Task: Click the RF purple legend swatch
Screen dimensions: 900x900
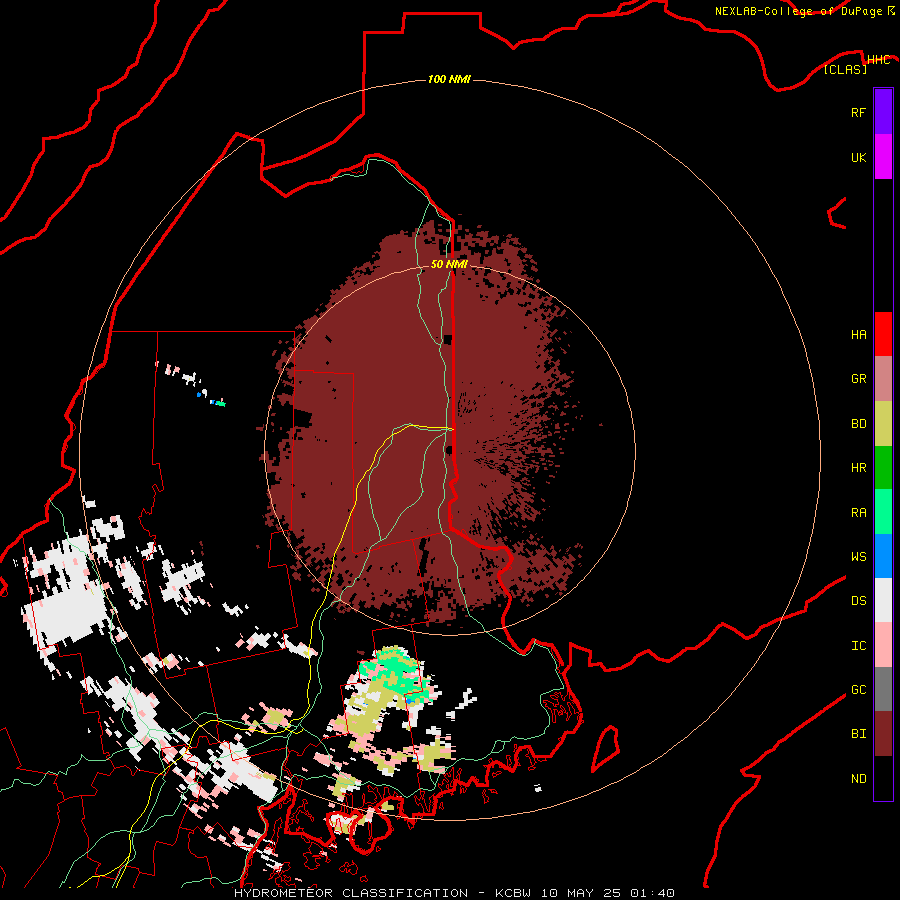Action: (883, 112)
